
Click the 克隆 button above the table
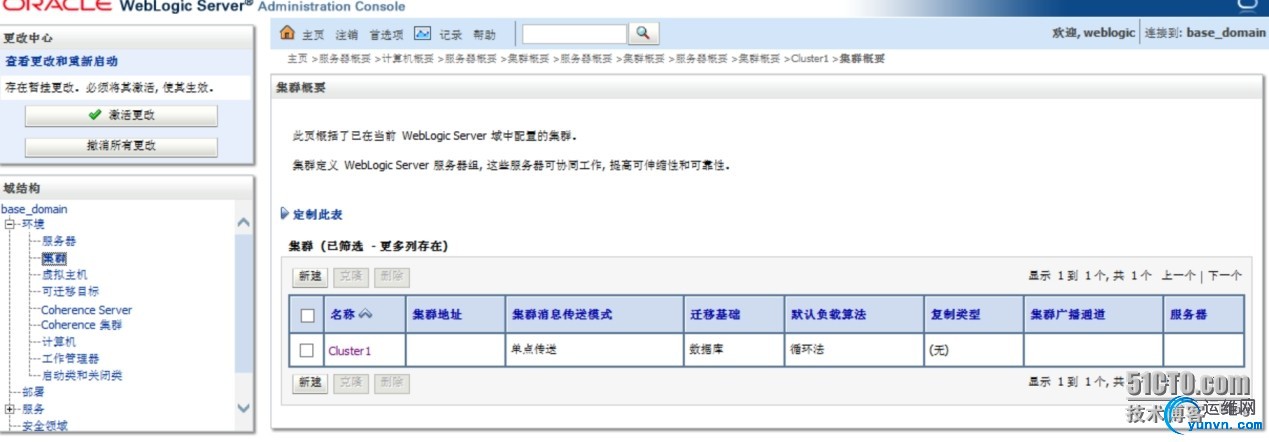point(350,277)
